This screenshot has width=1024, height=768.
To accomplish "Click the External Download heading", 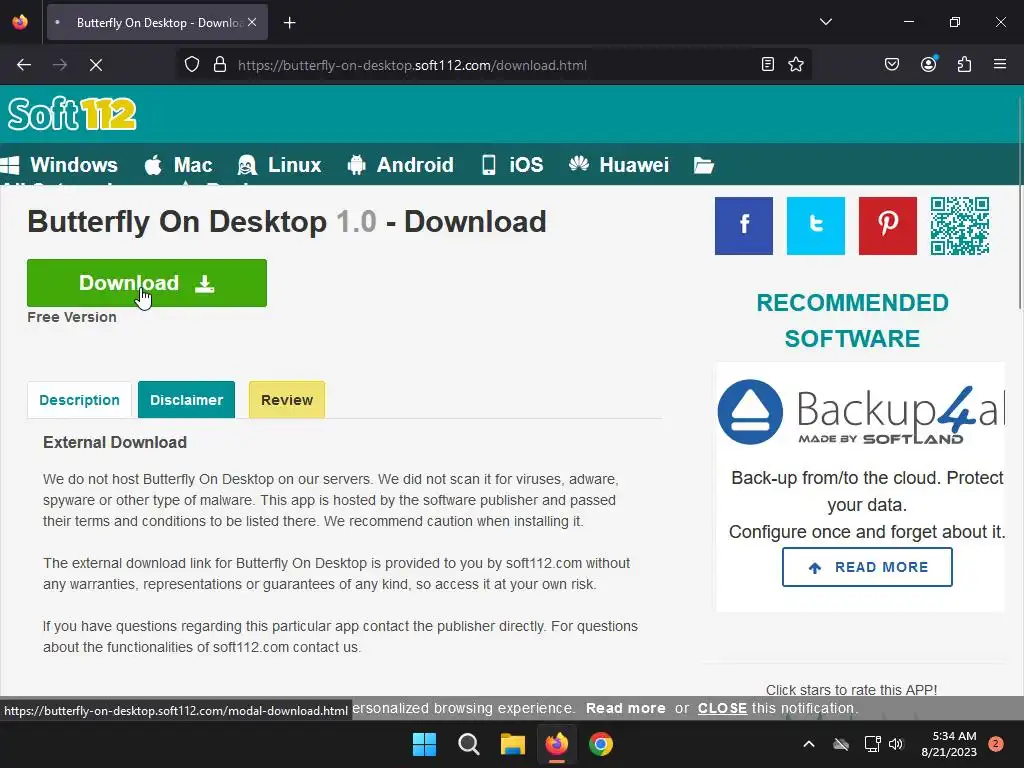I will pyautogui.click(x=115, y=442).
